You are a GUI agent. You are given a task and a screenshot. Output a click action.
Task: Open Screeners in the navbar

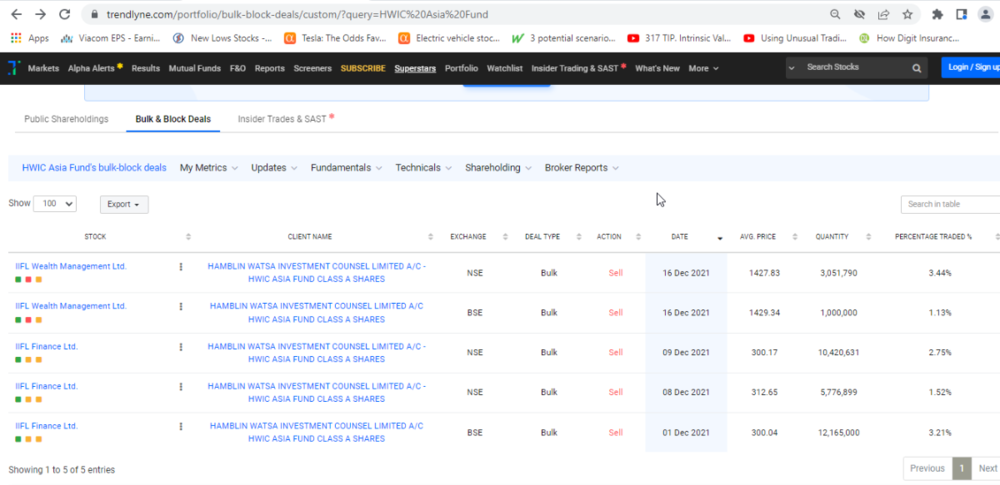pyautogui.click(x=312, y=68)
